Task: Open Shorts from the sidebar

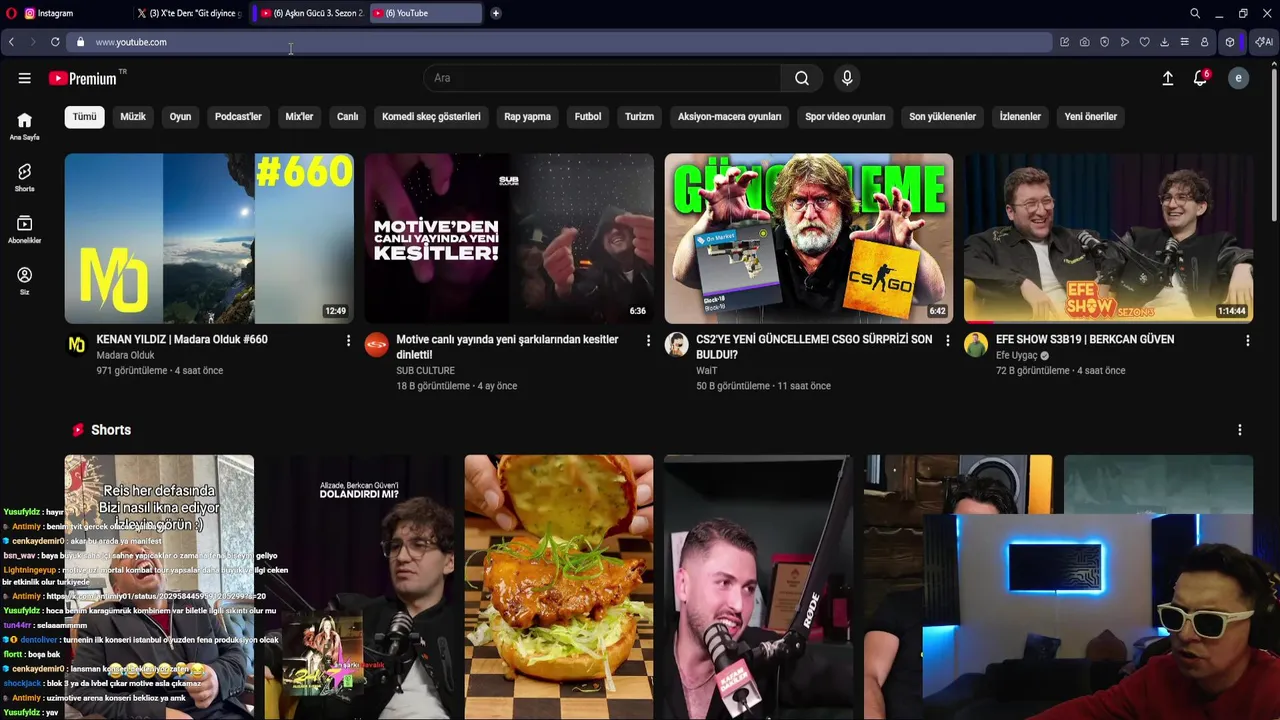Action: pyautogui.click(x=24, y=178)
